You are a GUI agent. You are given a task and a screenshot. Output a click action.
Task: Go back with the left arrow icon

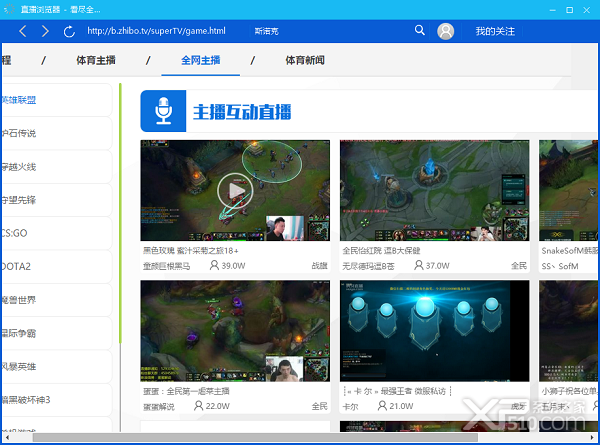click(23, 31)
